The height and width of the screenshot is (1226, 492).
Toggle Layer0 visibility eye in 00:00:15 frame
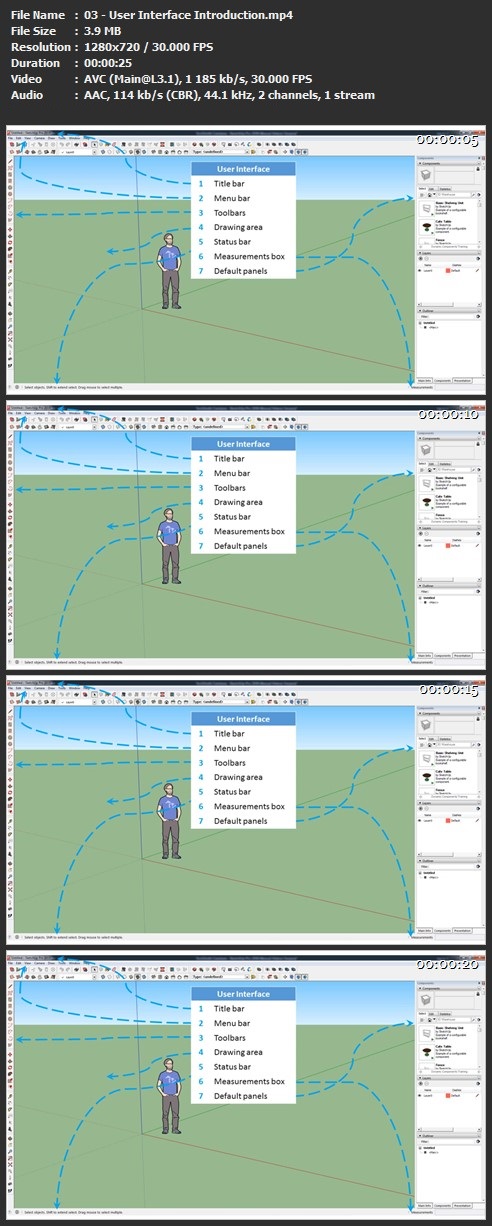(420, 823)
